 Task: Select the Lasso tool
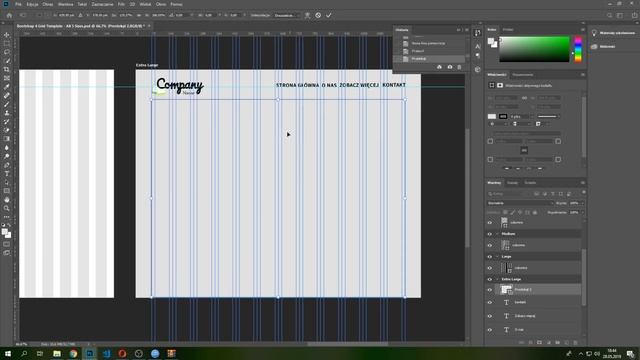[7, 52]
